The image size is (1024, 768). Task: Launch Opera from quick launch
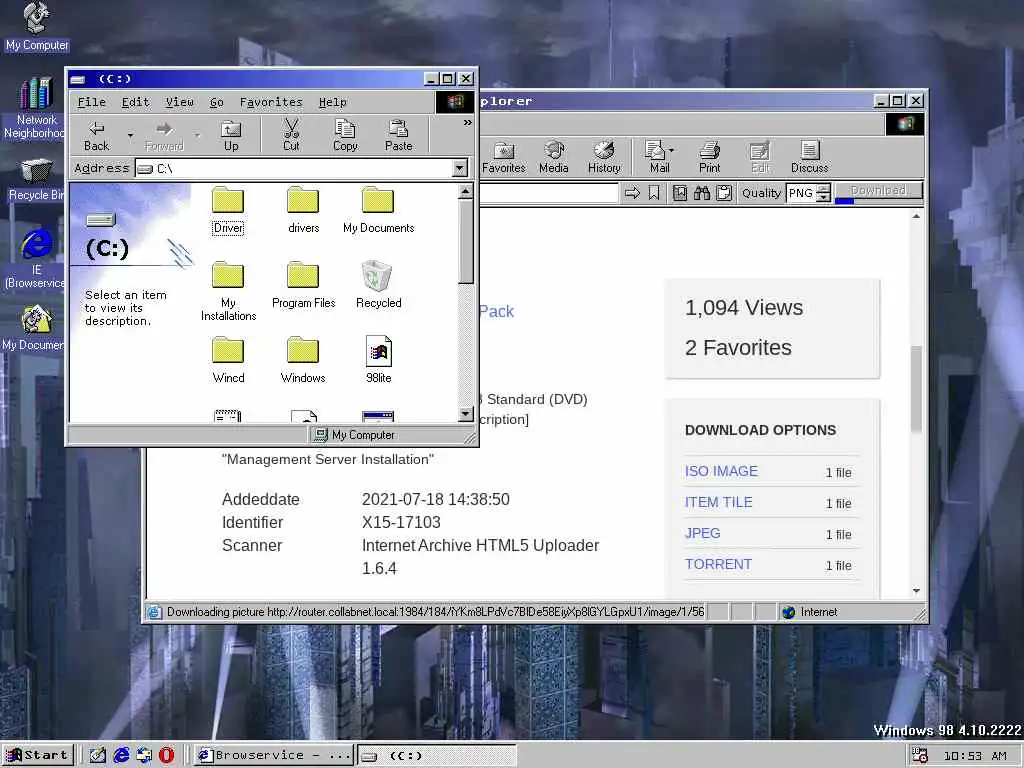point(167,756)
